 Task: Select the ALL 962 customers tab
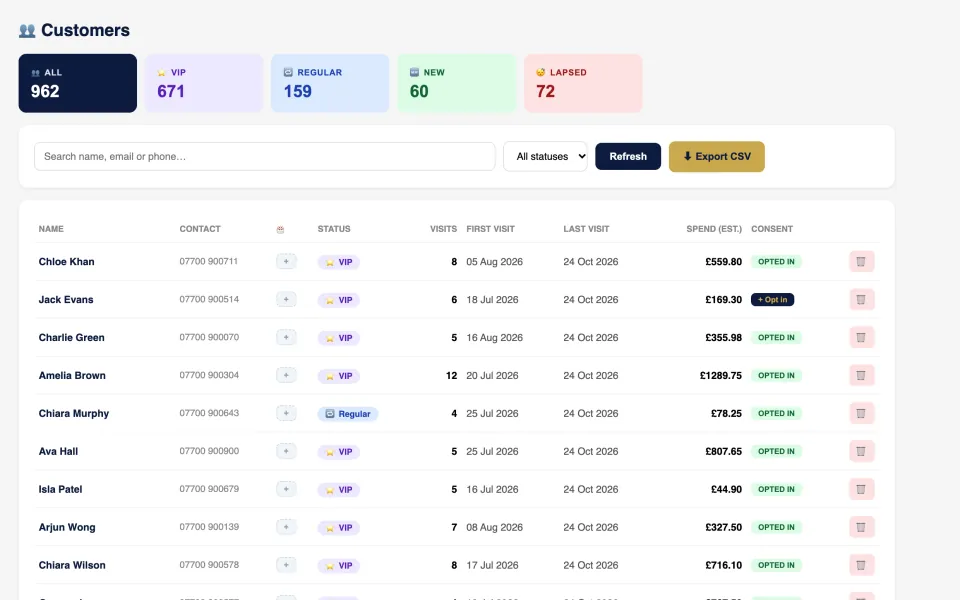click(x=78, y=83)
